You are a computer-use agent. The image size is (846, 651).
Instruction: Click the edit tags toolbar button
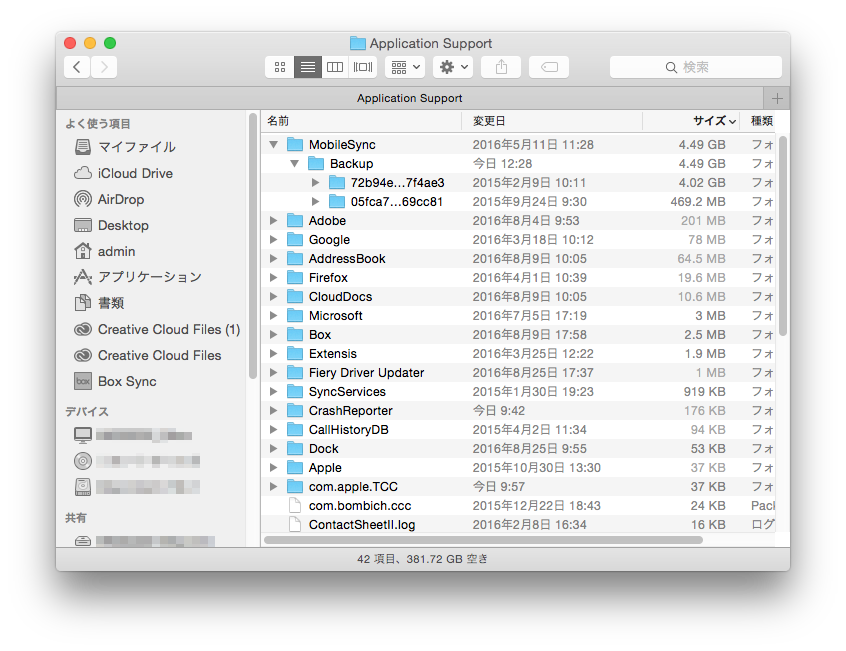[549, 67]
